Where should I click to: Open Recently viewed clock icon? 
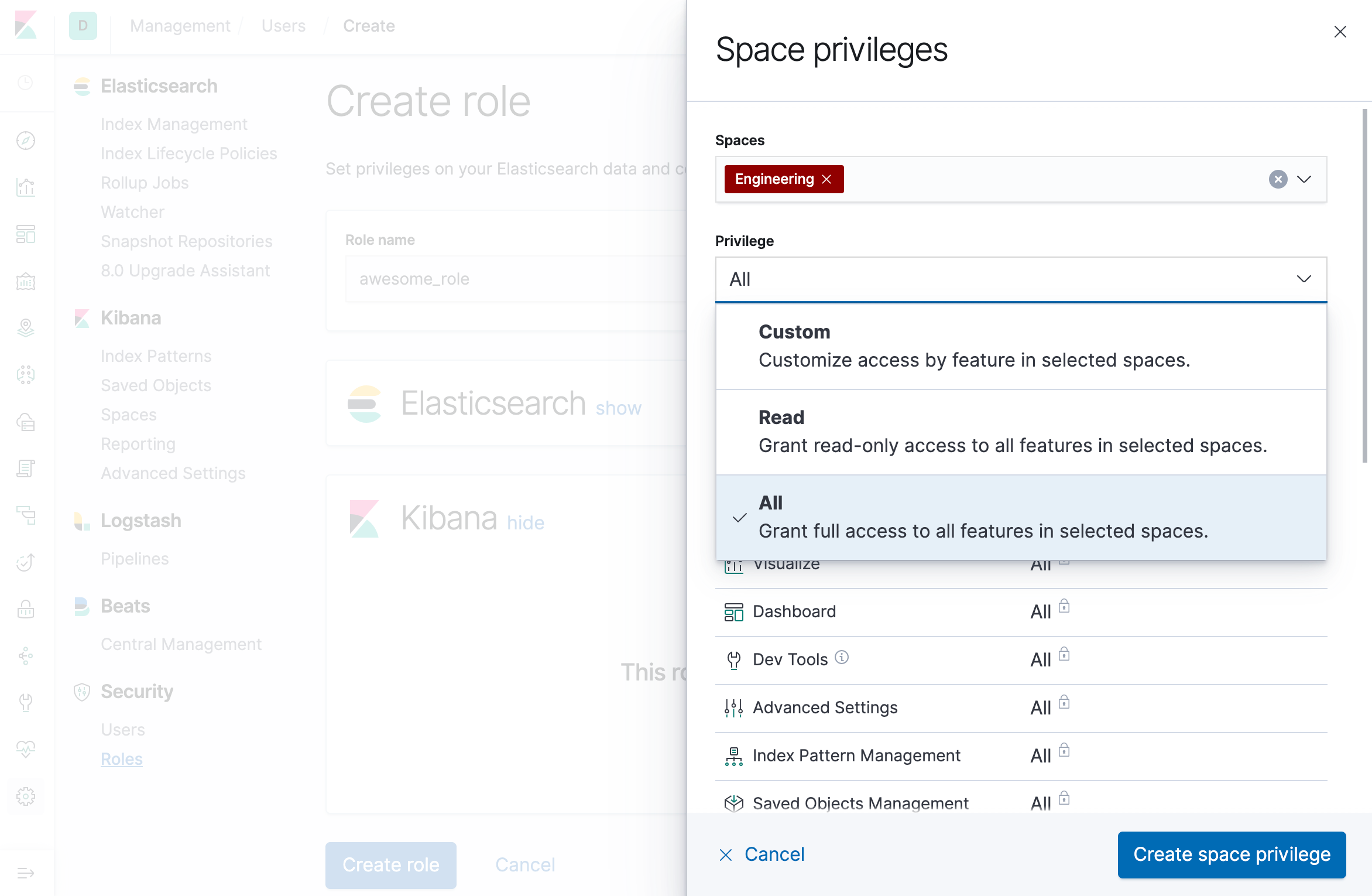point(26,83)
